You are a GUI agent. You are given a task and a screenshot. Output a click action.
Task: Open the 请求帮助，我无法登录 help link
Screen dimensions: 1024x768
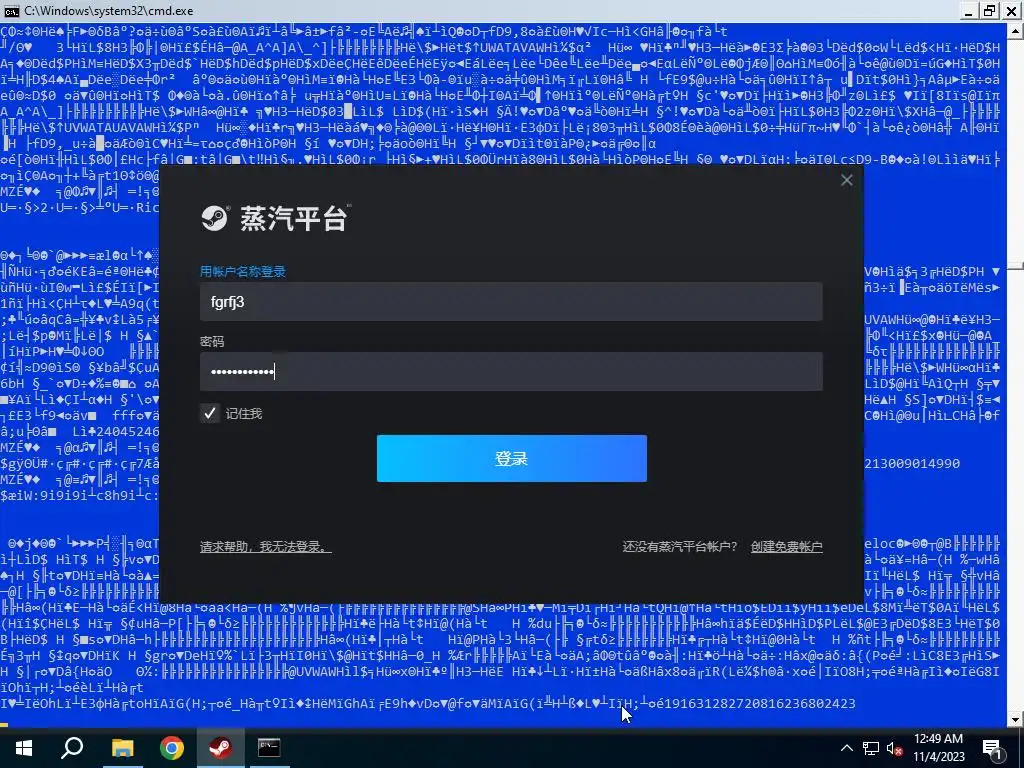point(265,547)
